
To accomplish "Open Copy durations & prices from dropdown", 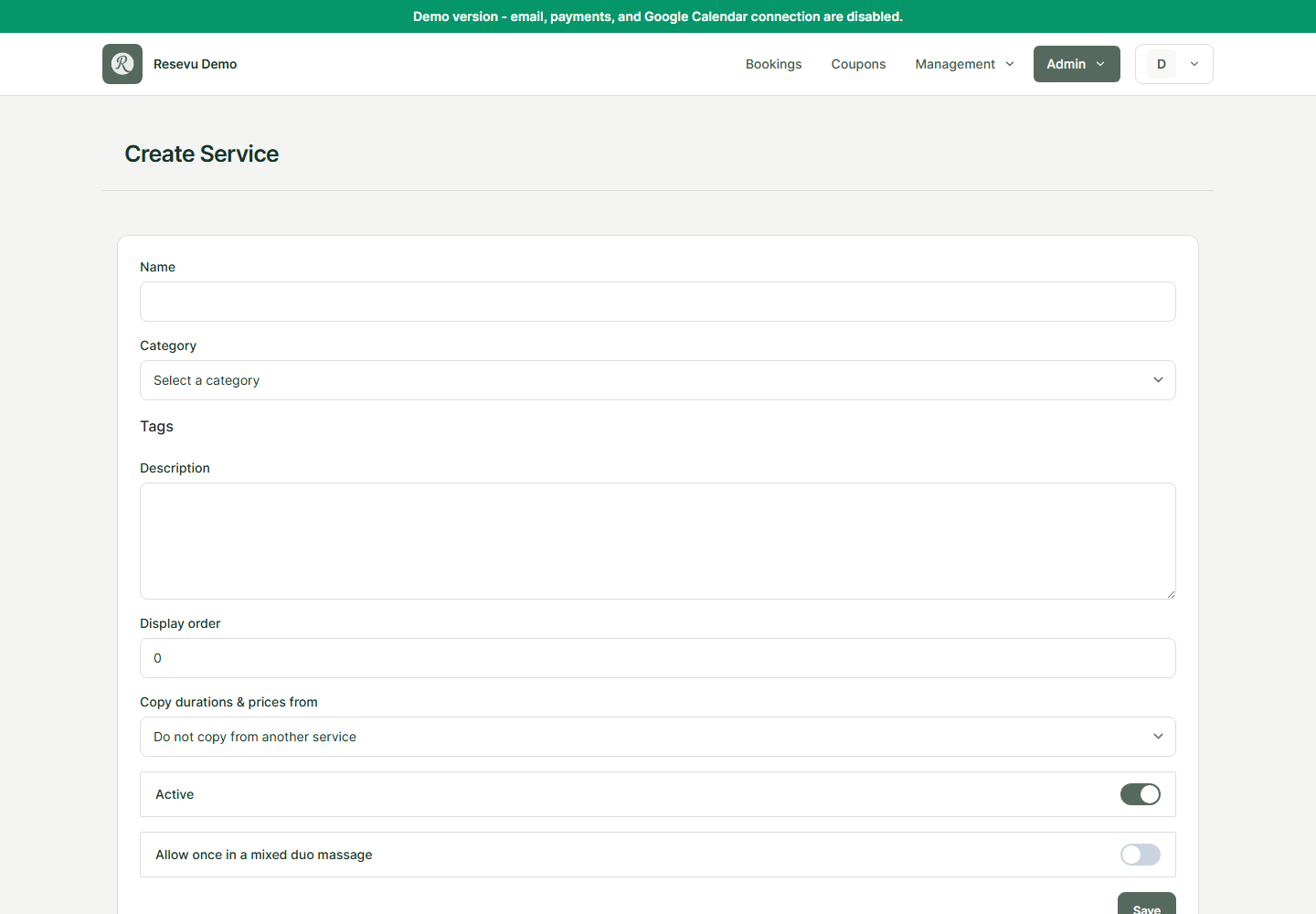I will pyautogui.click(x=658, y=737).
